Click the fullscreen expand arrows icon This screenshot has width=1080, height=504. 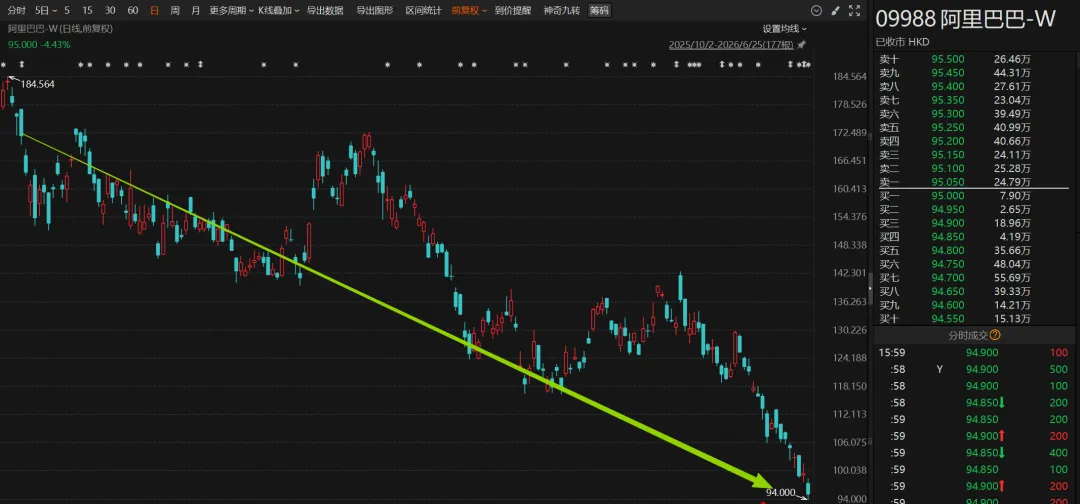[854, 10]
